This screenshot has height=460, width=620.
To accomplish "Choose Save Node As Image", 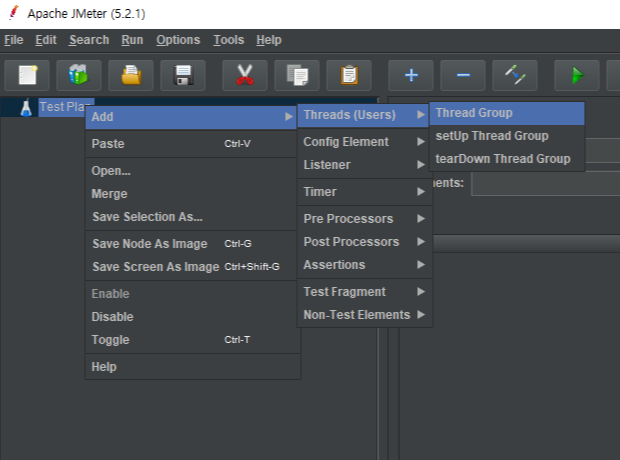I will tap(191, 244).
